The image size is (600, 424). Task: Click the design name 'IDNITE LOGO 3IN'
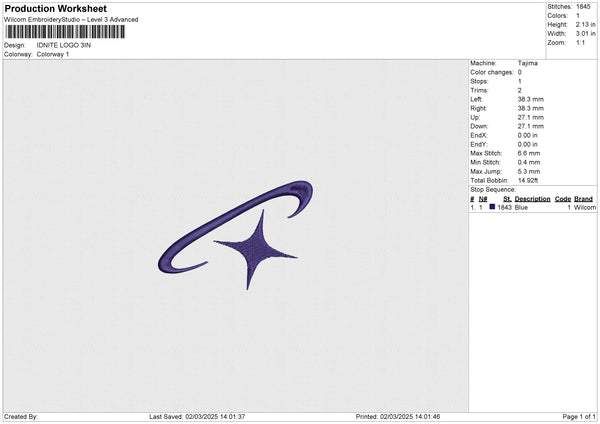(x=64, y=45)
